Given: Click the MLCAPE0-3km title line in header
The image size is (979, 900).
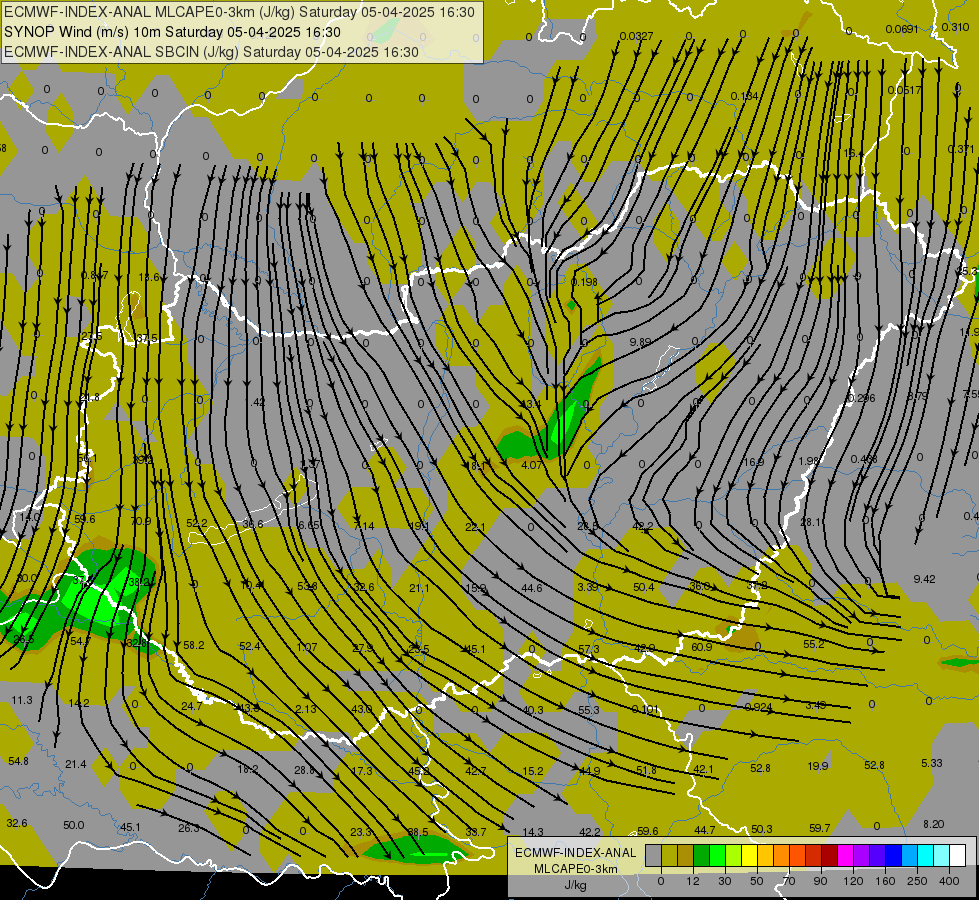Looking at the screenshot, I should pyautogui.click(x=239, y=12).
